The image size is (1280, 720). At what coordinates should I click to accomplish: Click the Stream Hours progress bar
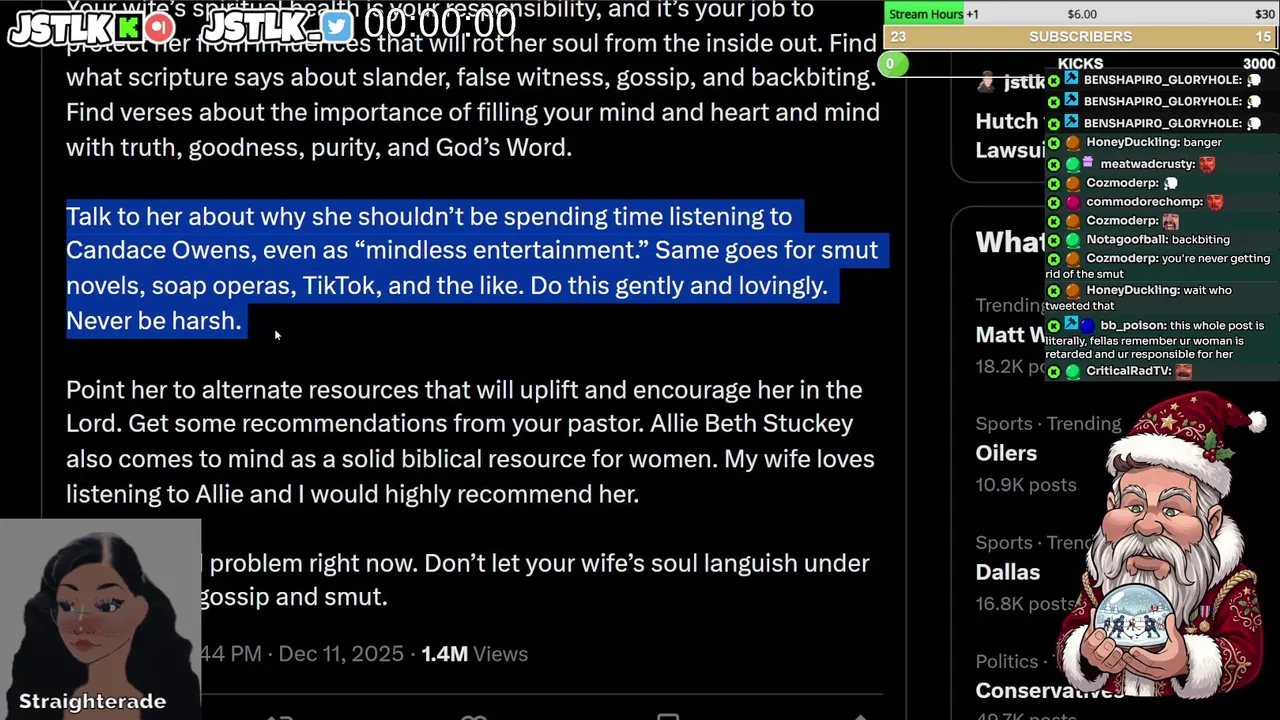pyautogui.click(x=1081, y=14)
